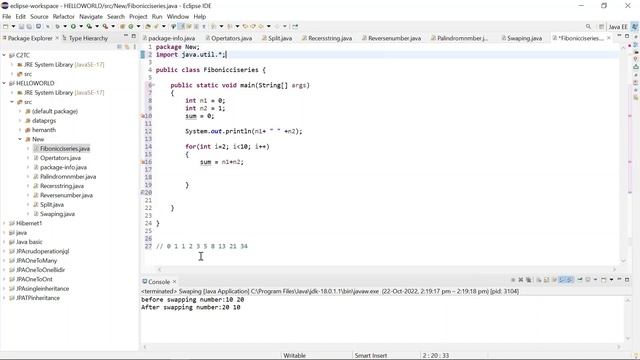Viewport: 640px width, 360px height.
Task: Click Remove All Terminated Launches icon
Action: (x=528, y=280)
